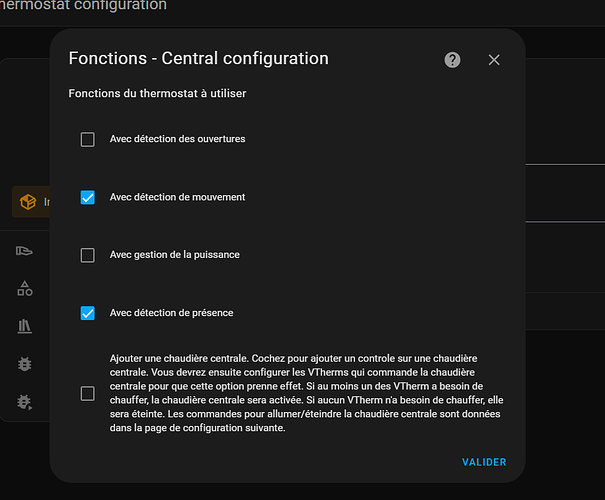The width and height of the screenshot is (605, 500).
Task: Enable the détection des ouvertures checkbox
Action: point(88,139)
